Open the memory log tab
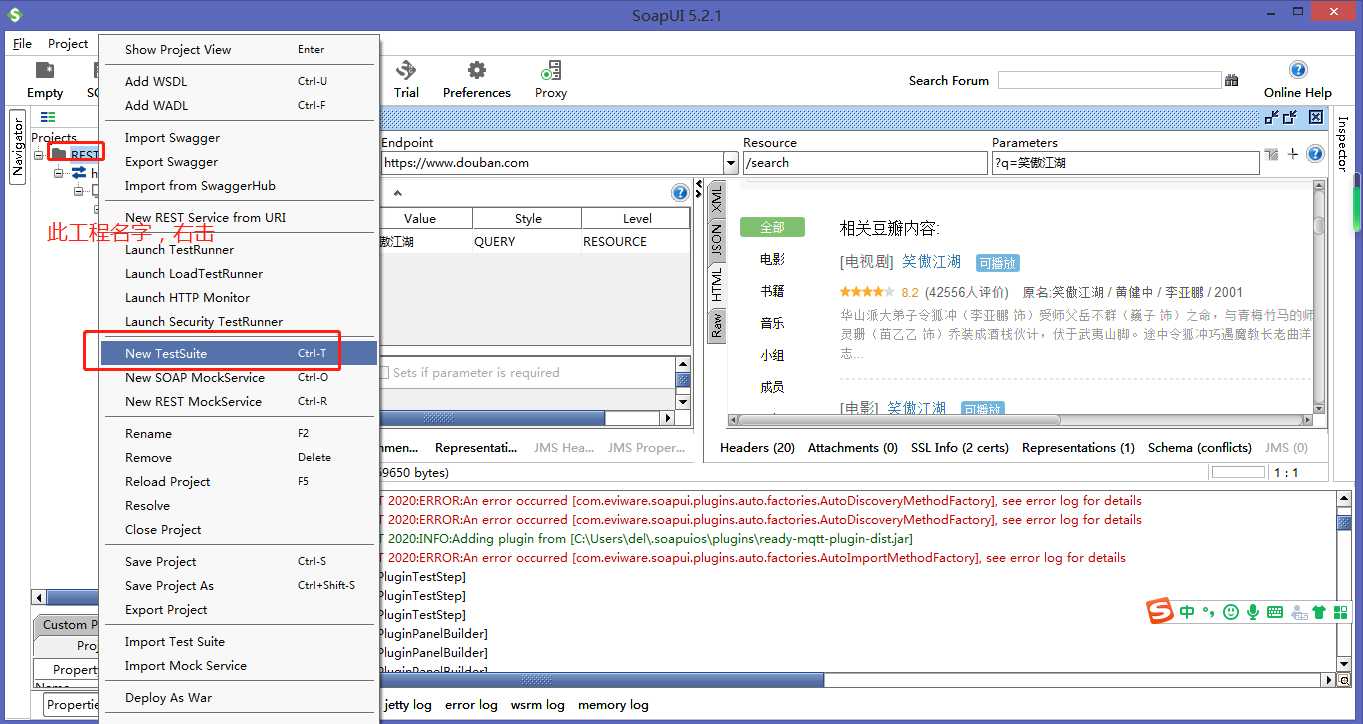Screen dimensions: 1363x724 coord(613,704)
